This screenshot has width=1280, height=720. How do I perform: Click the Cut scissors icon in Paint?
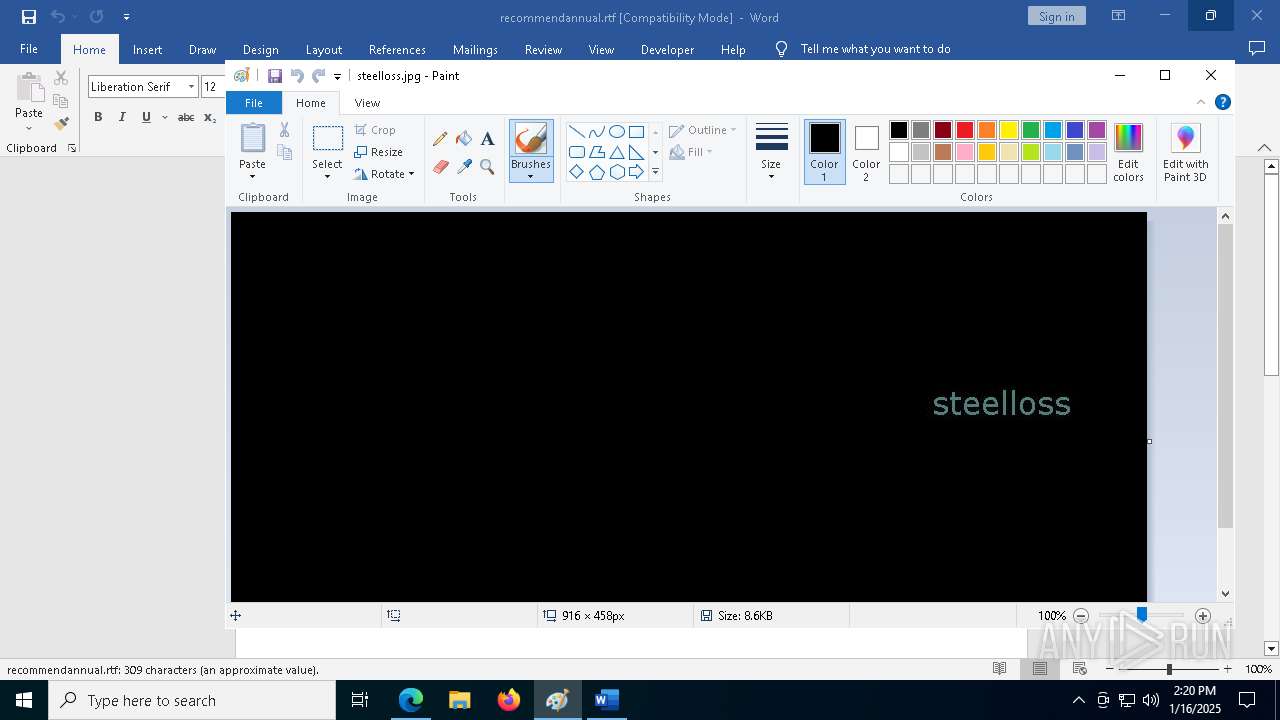coord(284,130)
